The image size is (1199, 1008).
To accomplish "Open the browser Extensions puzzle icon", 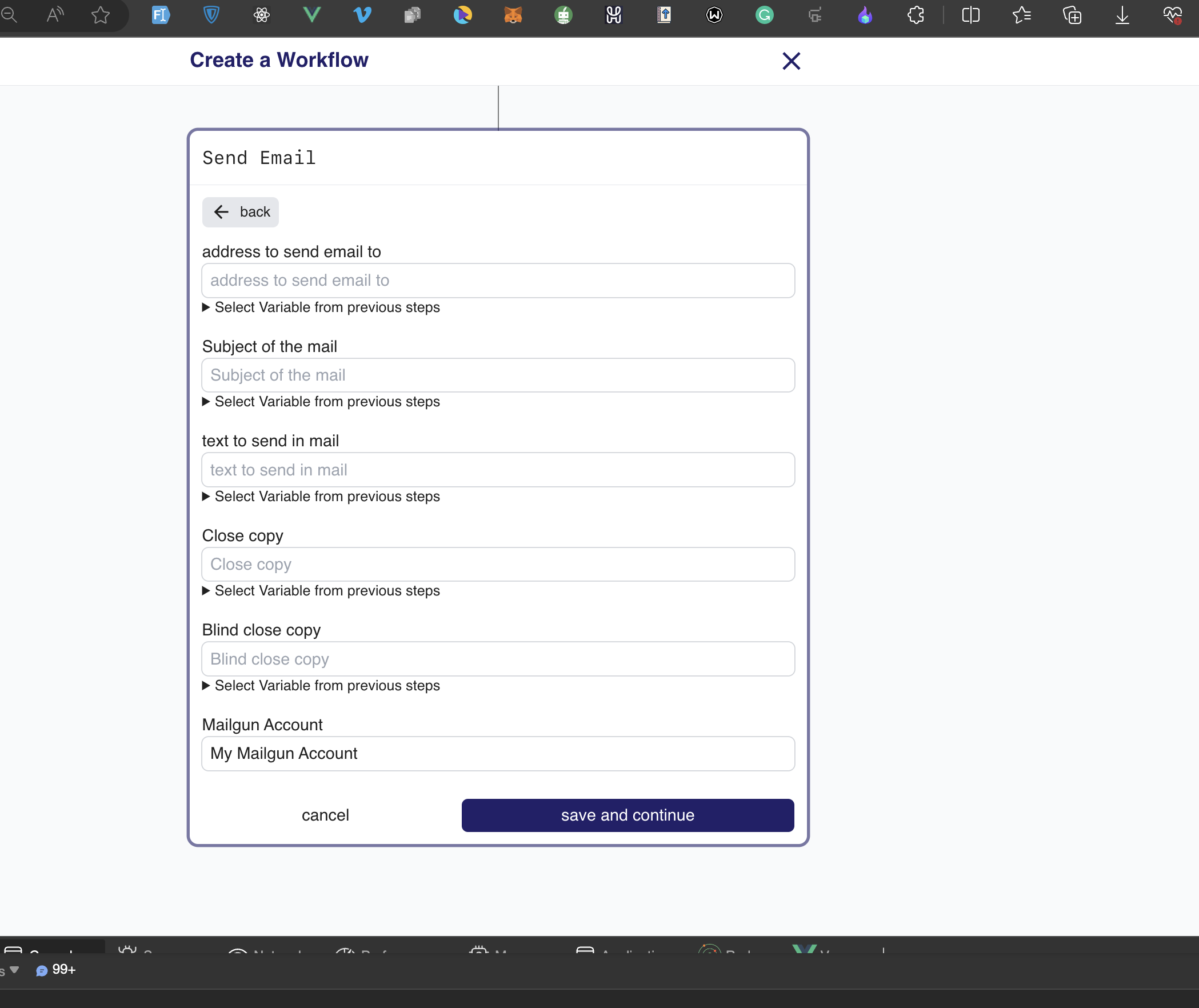I will pyautogui.click(x=916, y=15).
